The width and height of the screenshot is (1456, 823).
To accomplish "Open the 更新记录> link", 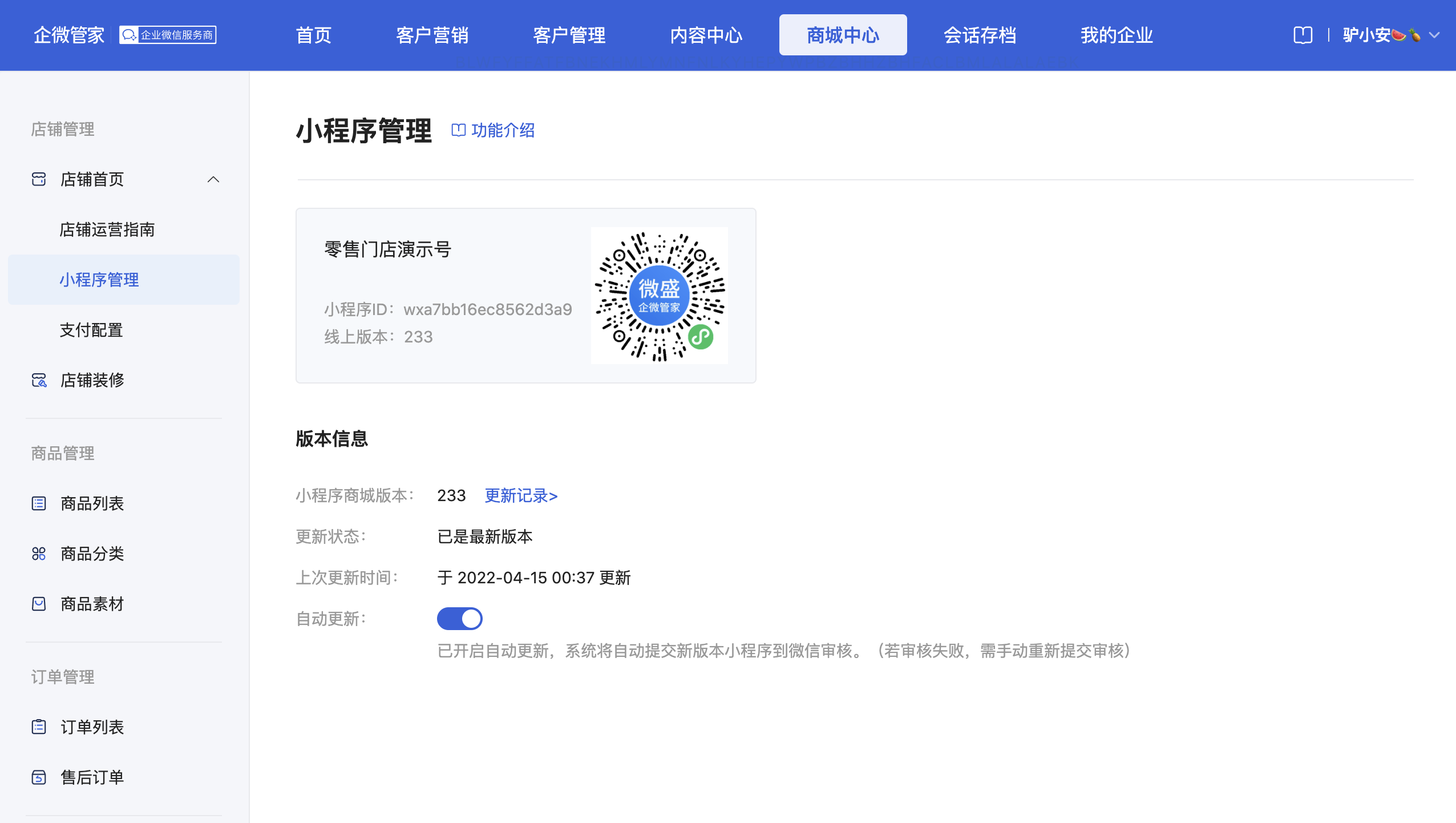I will pyautogui.click(x=521, y=495).
